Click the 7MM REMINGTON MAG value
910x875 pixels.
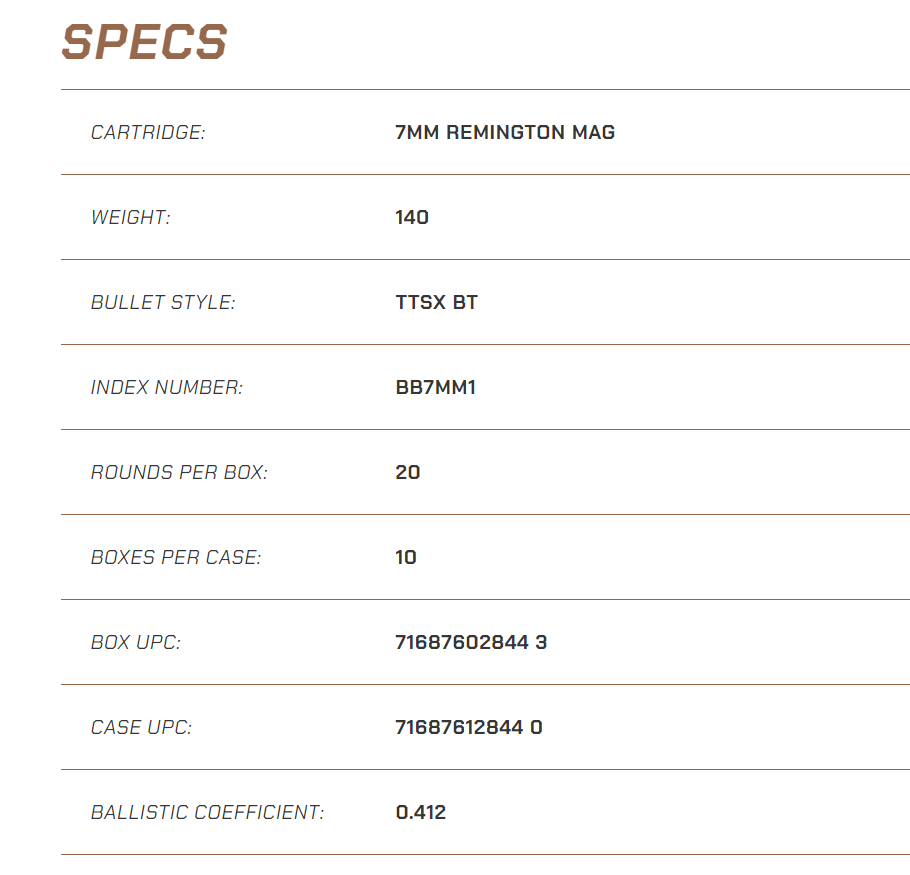coord(505,132)
